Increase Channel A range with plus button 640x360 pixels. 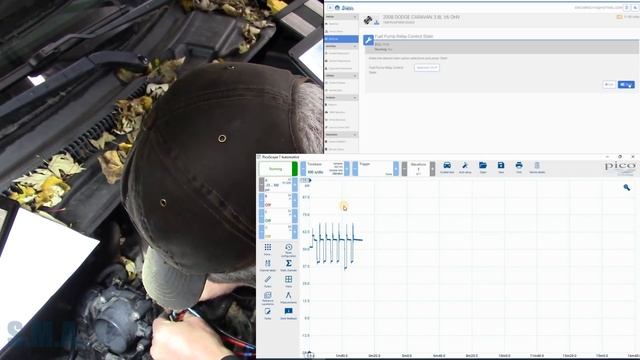pyautogui.click(x=295, y=184)
